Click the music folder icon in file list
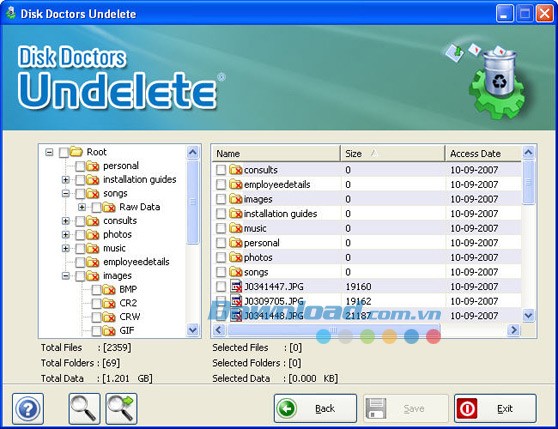This screenshot has width=558, height=429. (x=236, y=228)
